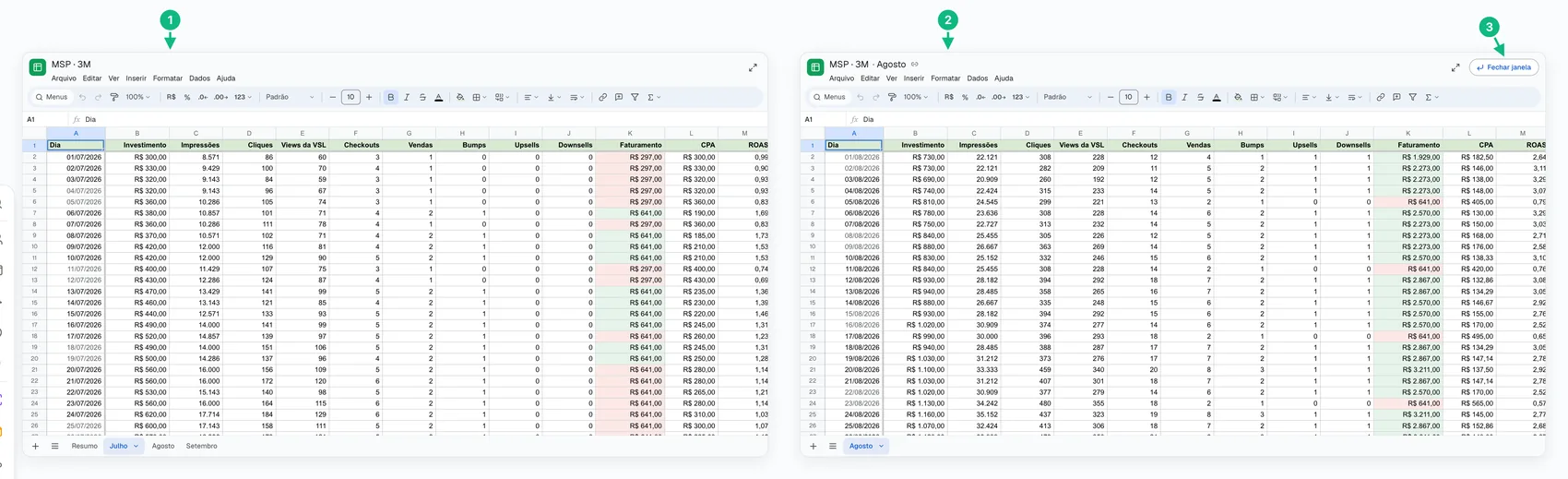The image size is (1568, 479).
Task: Expand the left window to full screen
Action: pyautogui.click(x=753, y=67)
